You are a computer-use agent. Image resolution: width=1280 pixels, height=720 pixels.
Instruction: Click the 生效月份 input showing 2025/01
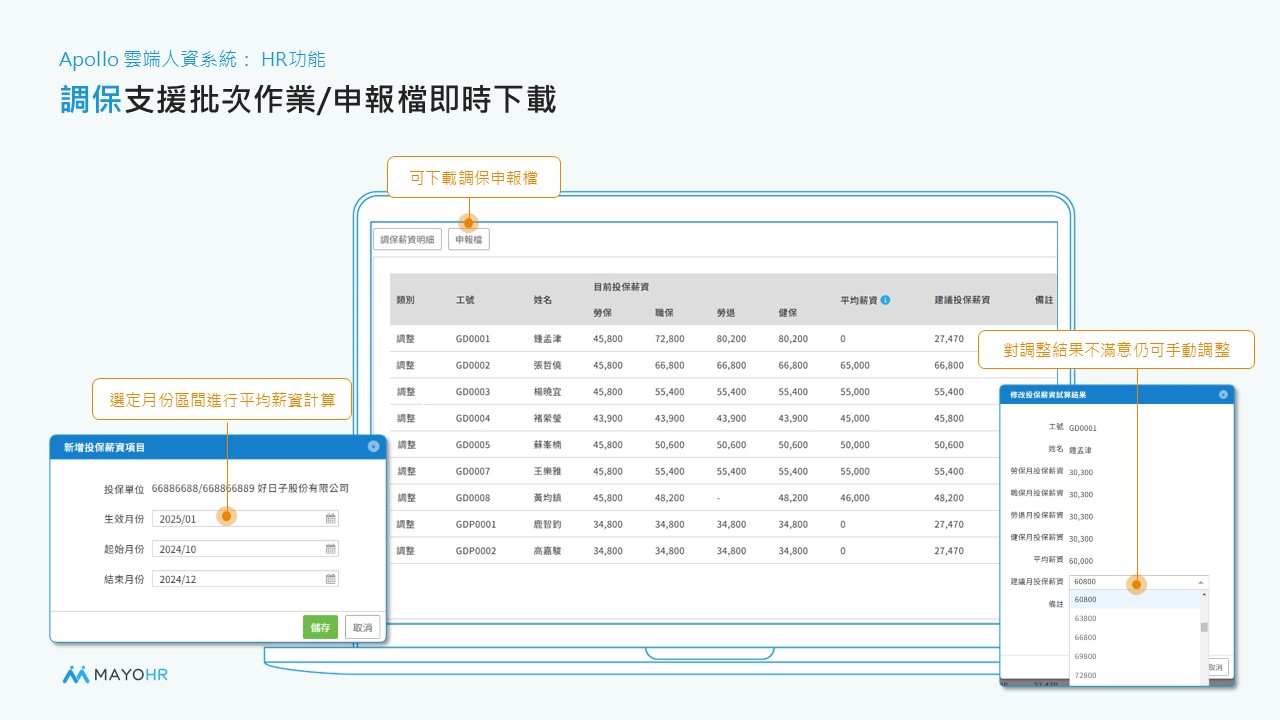245,518
